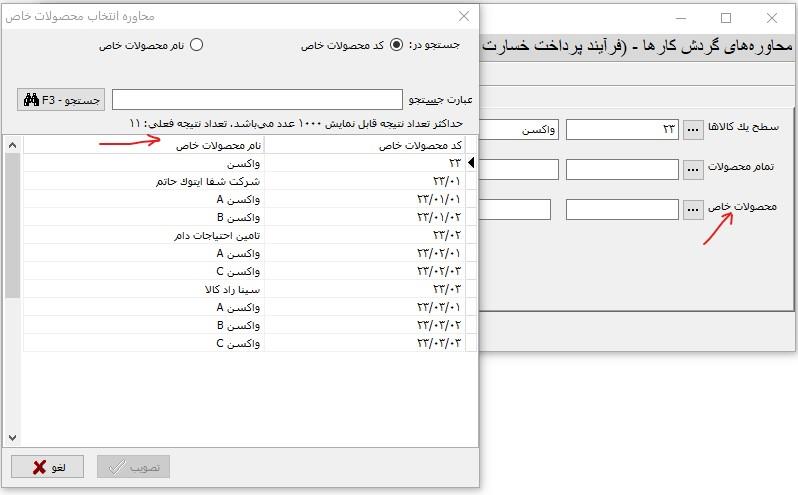Maximize the background workflow window

pyautogui.click(x=726, y=18)
